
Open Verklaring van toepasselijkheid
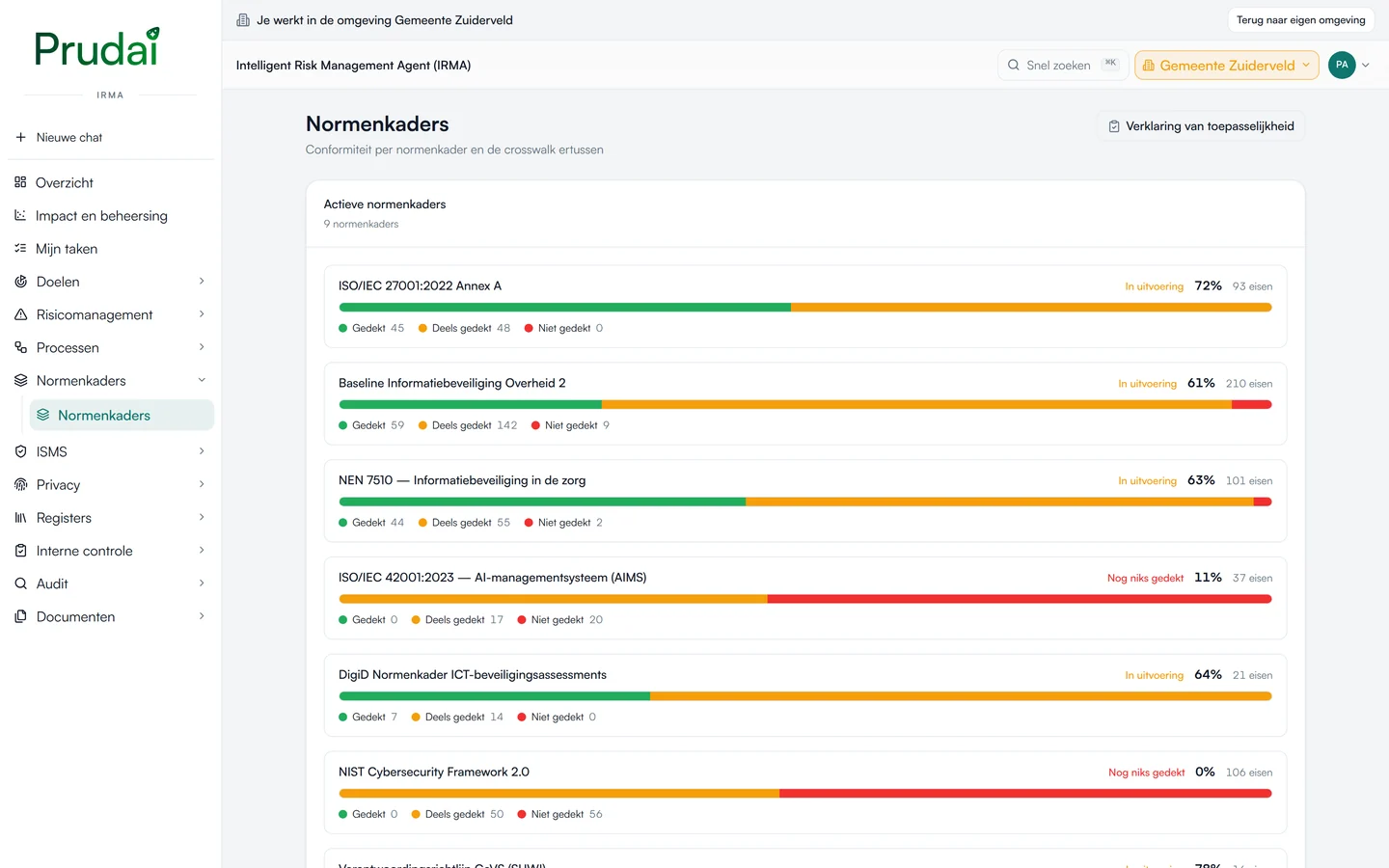coord(1201,126)
